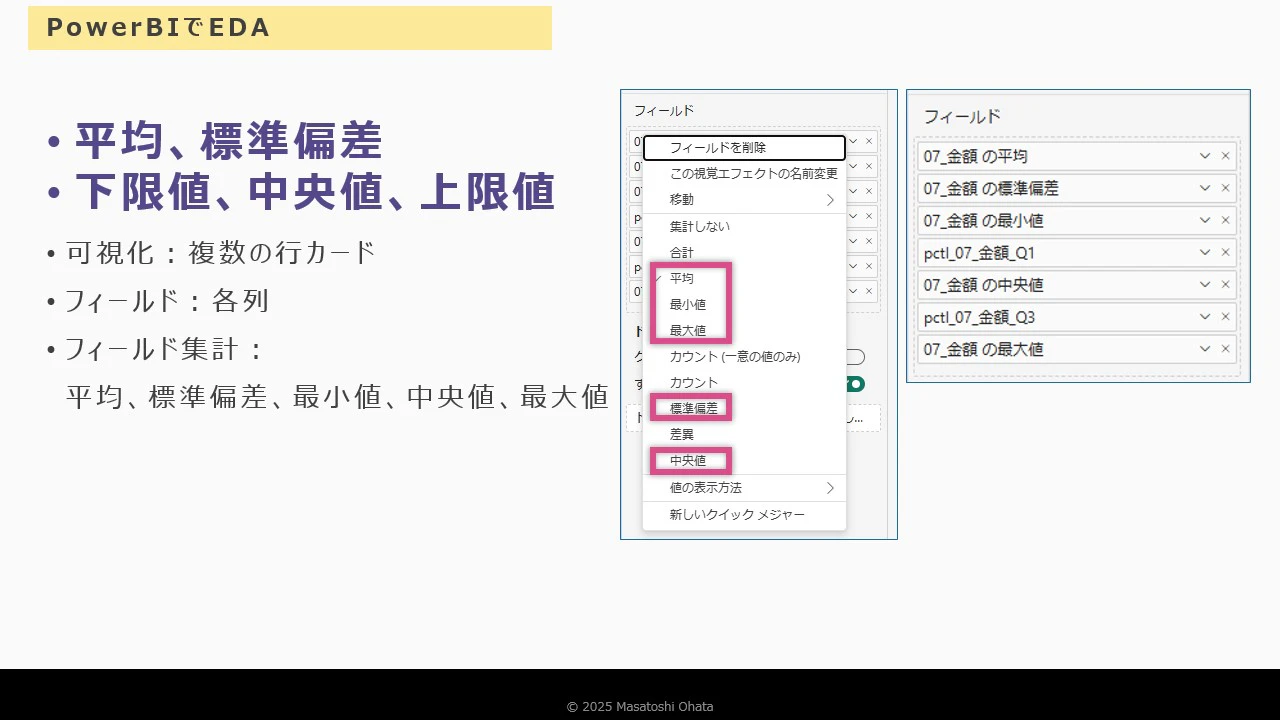
Task: Choose フィールドを削除 from the context menu
Action: pyautogui.click(x=744, y=148)
